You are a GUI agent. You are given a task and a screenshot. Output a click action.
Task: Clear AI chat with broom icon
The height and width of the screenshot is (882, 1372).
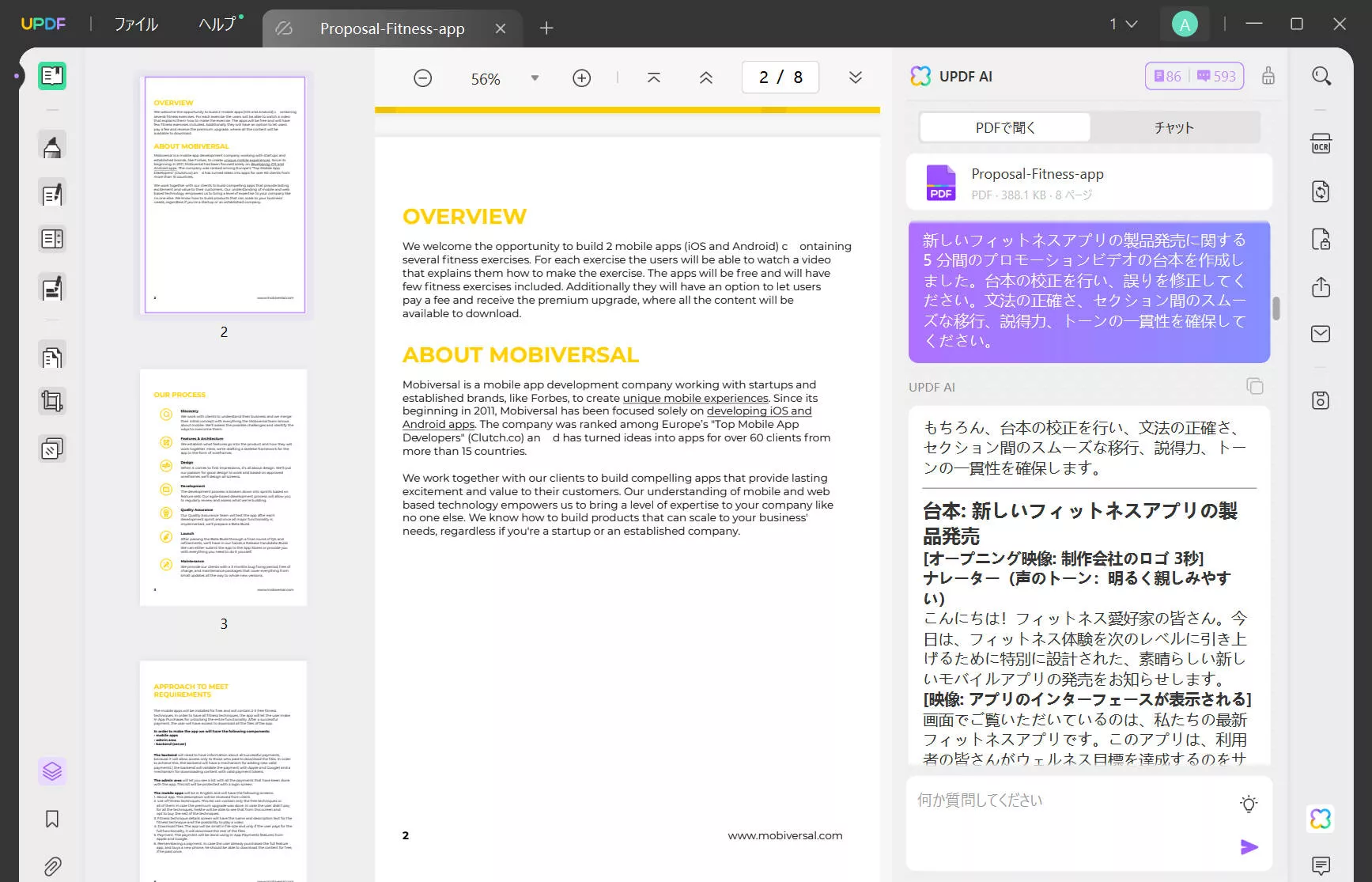(x=1268, y=76)
